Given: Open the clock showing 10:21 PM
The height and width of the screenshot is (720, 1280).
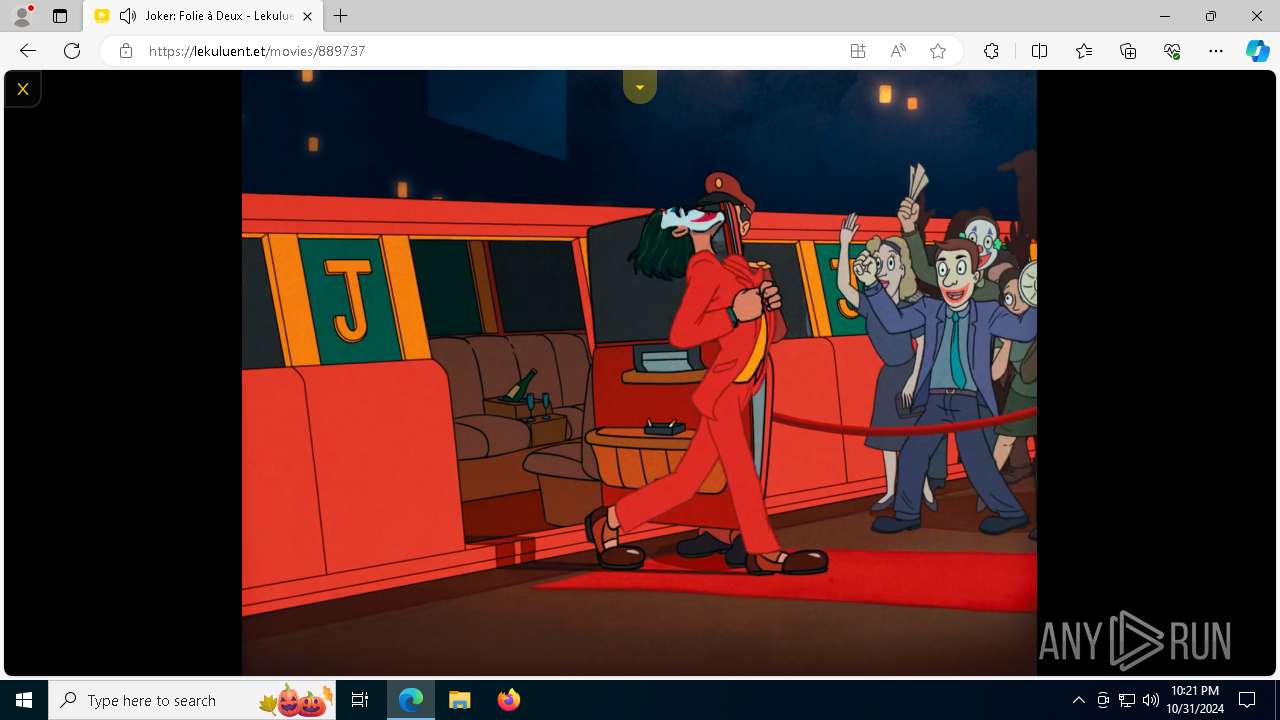Looking at the screenshot, I should 1194,700.
